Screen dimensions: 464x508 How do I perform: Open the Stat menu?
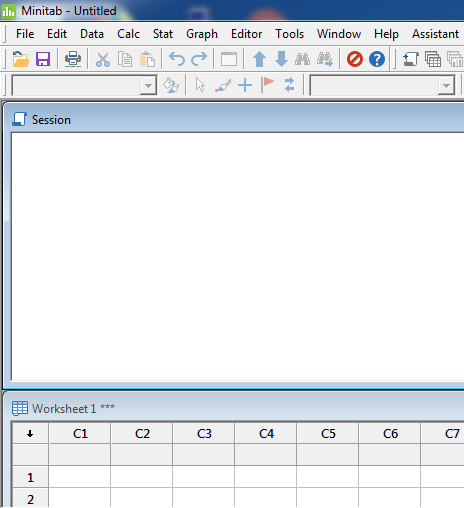tap(163, 34)
